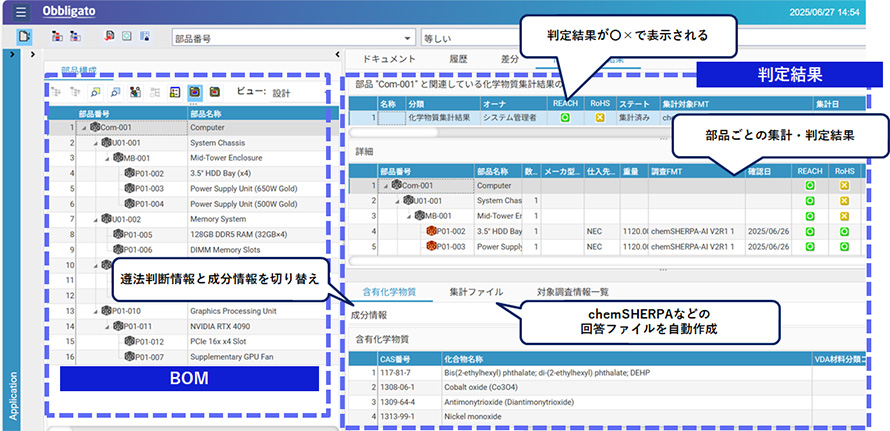Collapse P01-010 Graphics Processing Unit node
This screenshot has height=431, width=890.
pos(95,311)
